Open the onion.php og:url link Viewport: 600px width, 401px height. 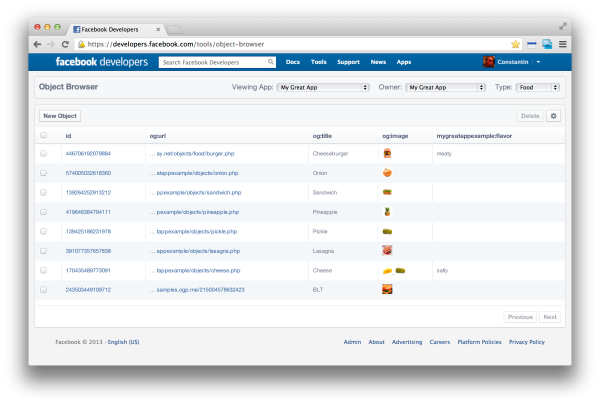point(194,173)
